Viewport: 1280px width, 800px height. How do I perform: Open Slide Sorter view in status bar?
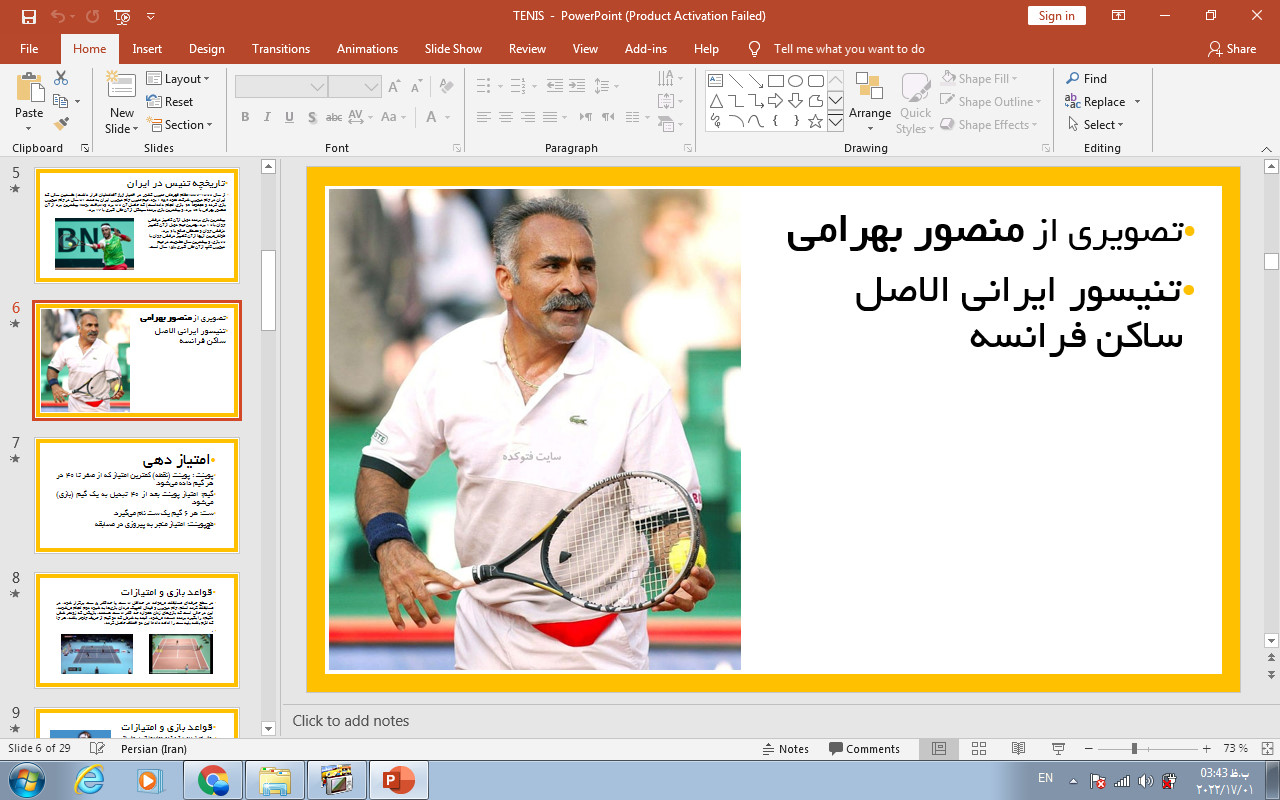(979, 749)
